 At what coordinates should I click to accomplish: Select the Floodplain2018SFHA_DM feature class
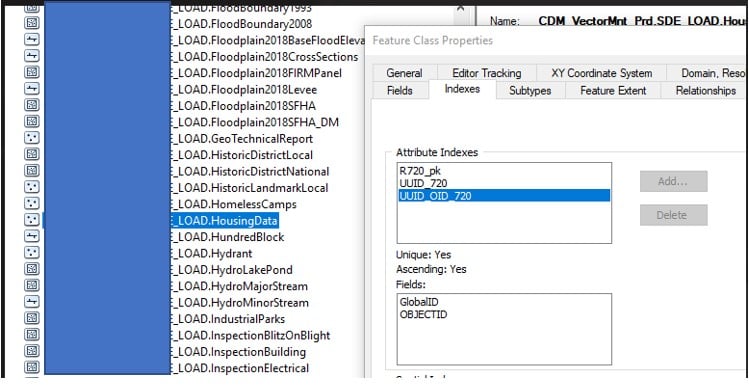click(x=255, y=122)
